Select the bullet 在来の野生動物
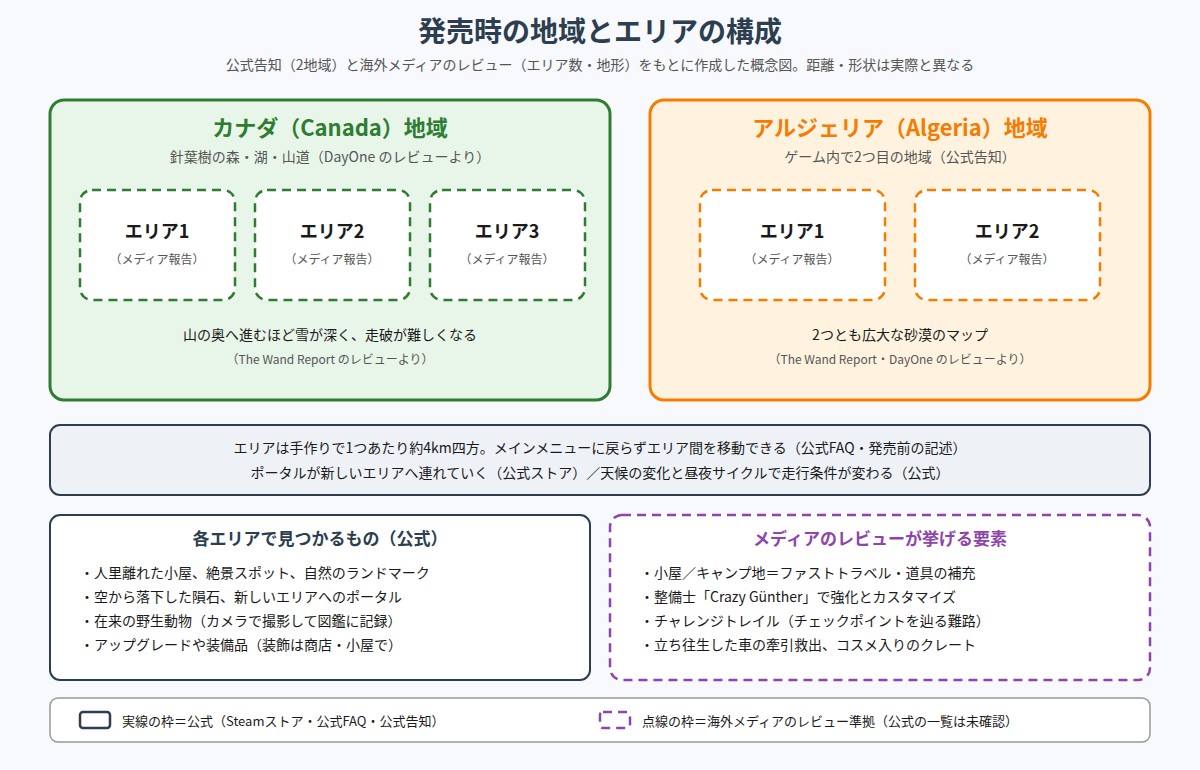 [x=238, y=621]
